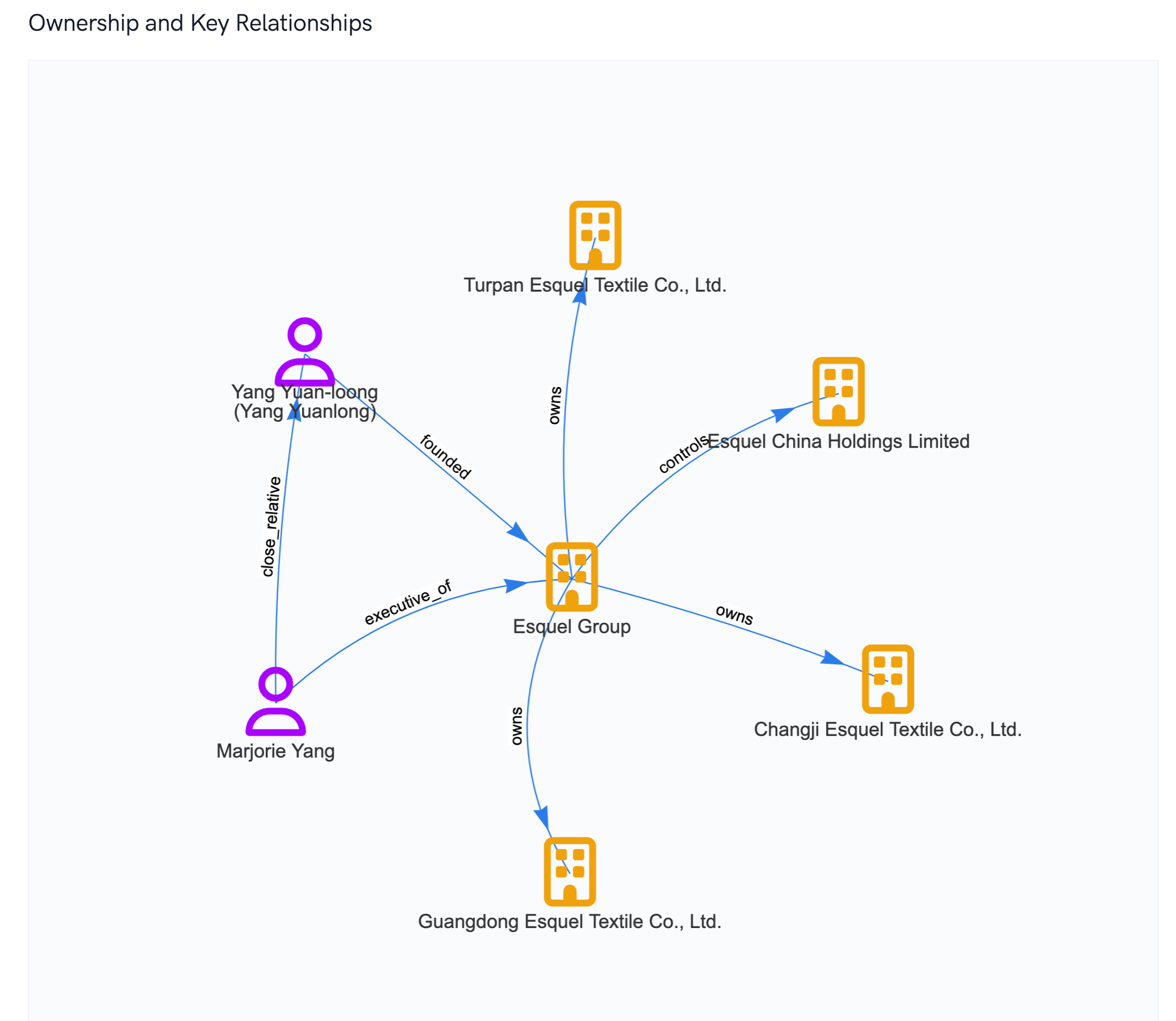The height and width of the screenshot is (1021, 1176).
Task: Click the Esquel Group building icon
Action: point(571,577)
